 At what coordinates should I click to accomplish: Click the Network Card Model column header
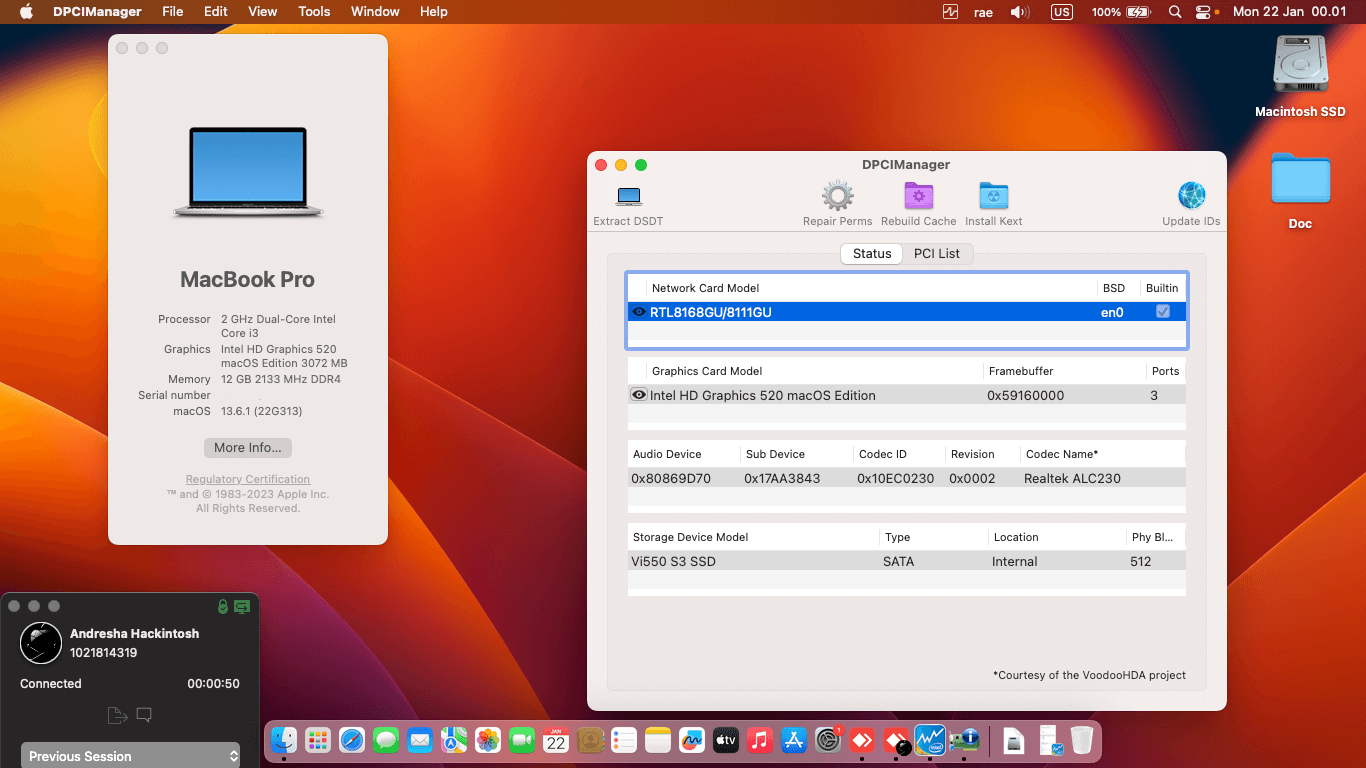click(706, 288)
